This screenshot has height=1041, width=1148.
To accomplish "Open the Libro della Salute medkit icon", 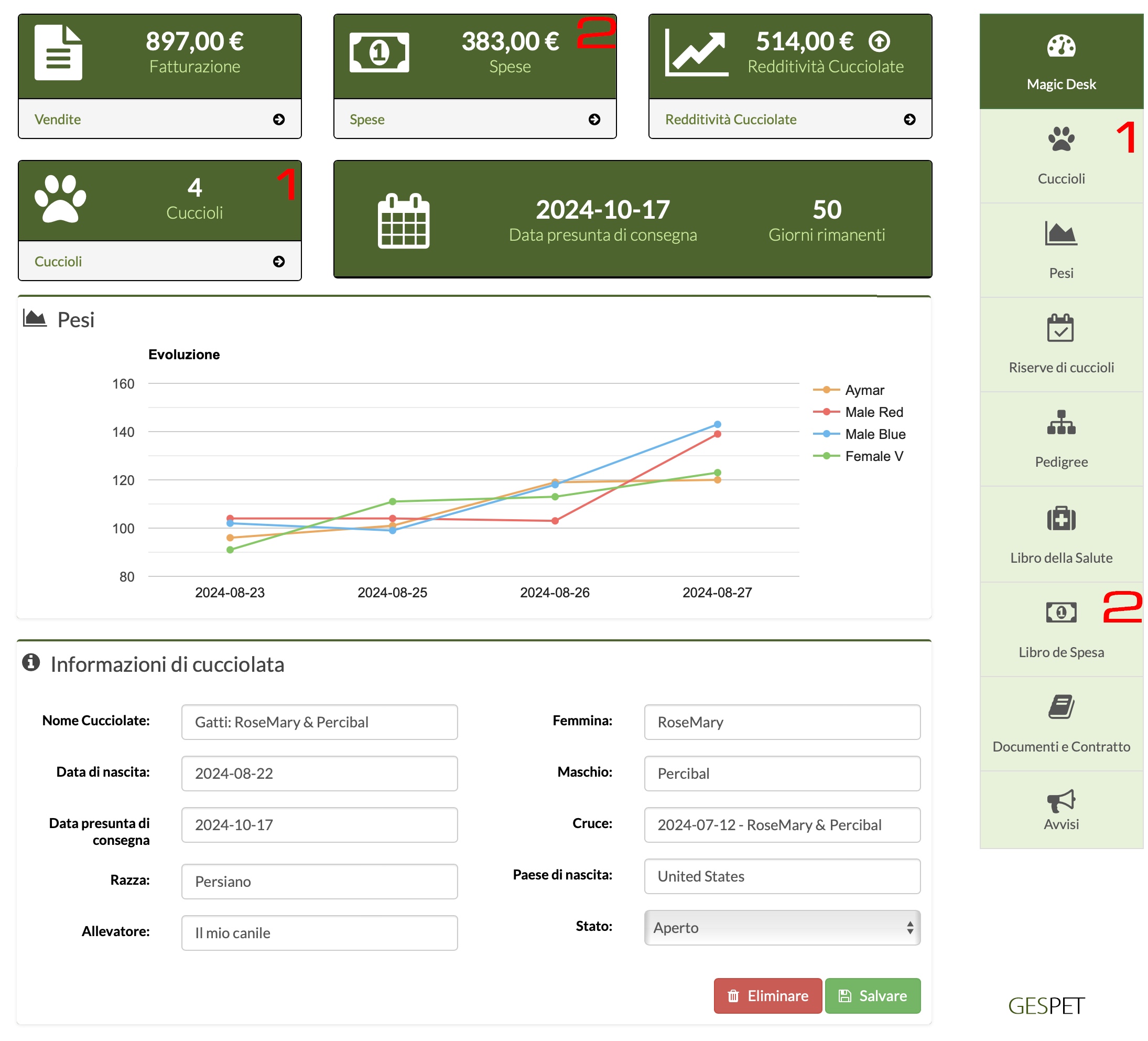I will pos(1061,518).
